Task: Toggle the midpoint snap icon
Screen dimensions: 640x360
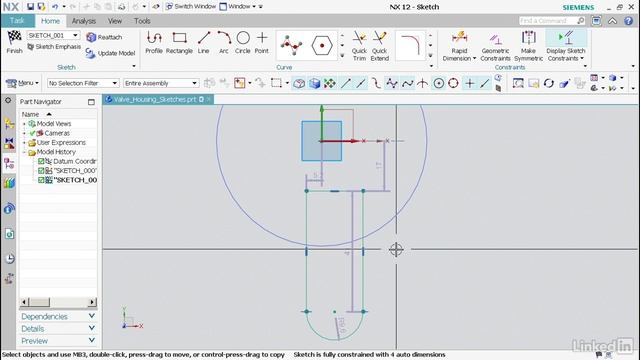Action: click(x=361, y=83)
